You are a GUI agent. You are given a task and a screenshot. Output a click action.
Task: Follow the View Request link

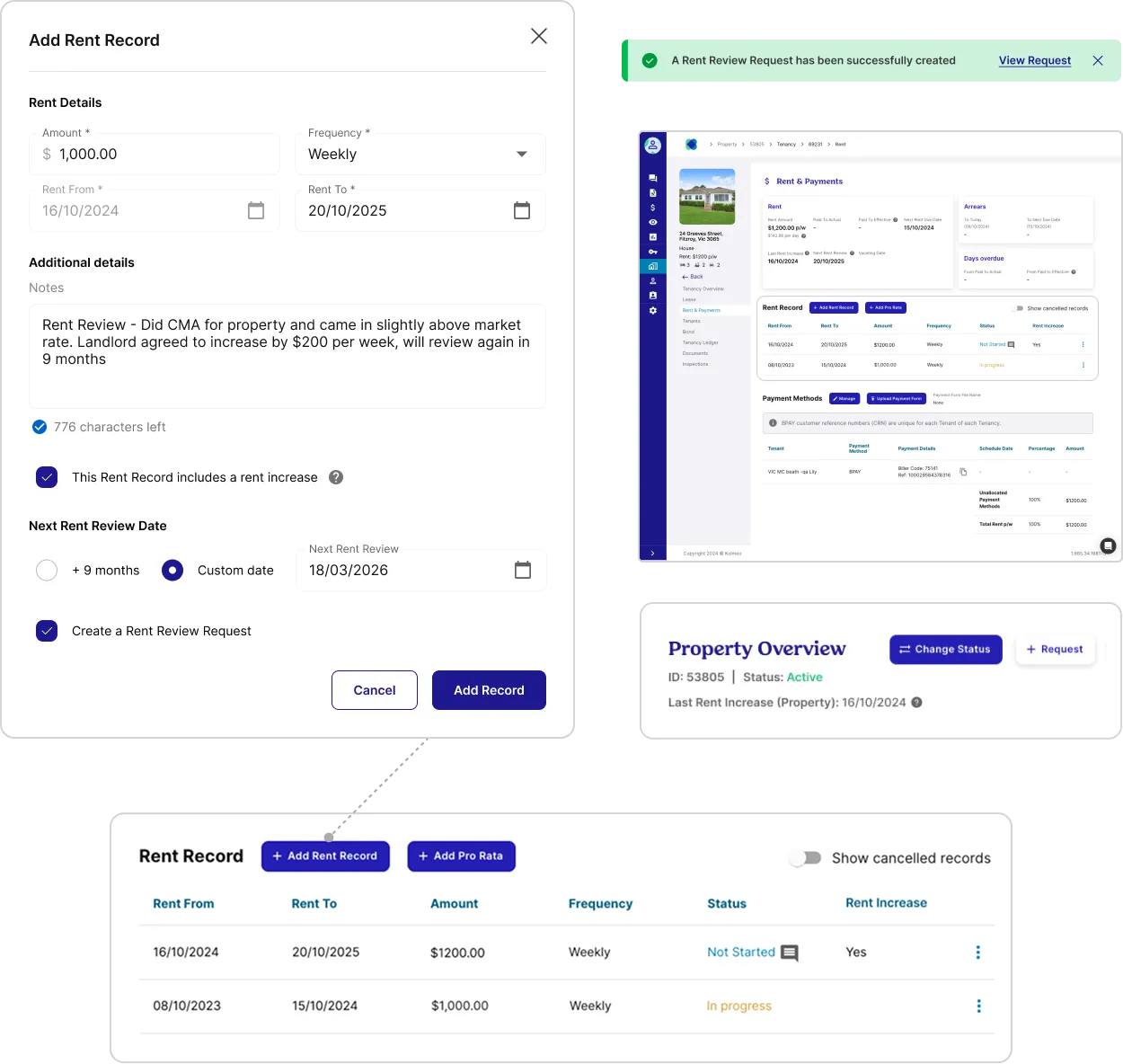click(1035, 60)
